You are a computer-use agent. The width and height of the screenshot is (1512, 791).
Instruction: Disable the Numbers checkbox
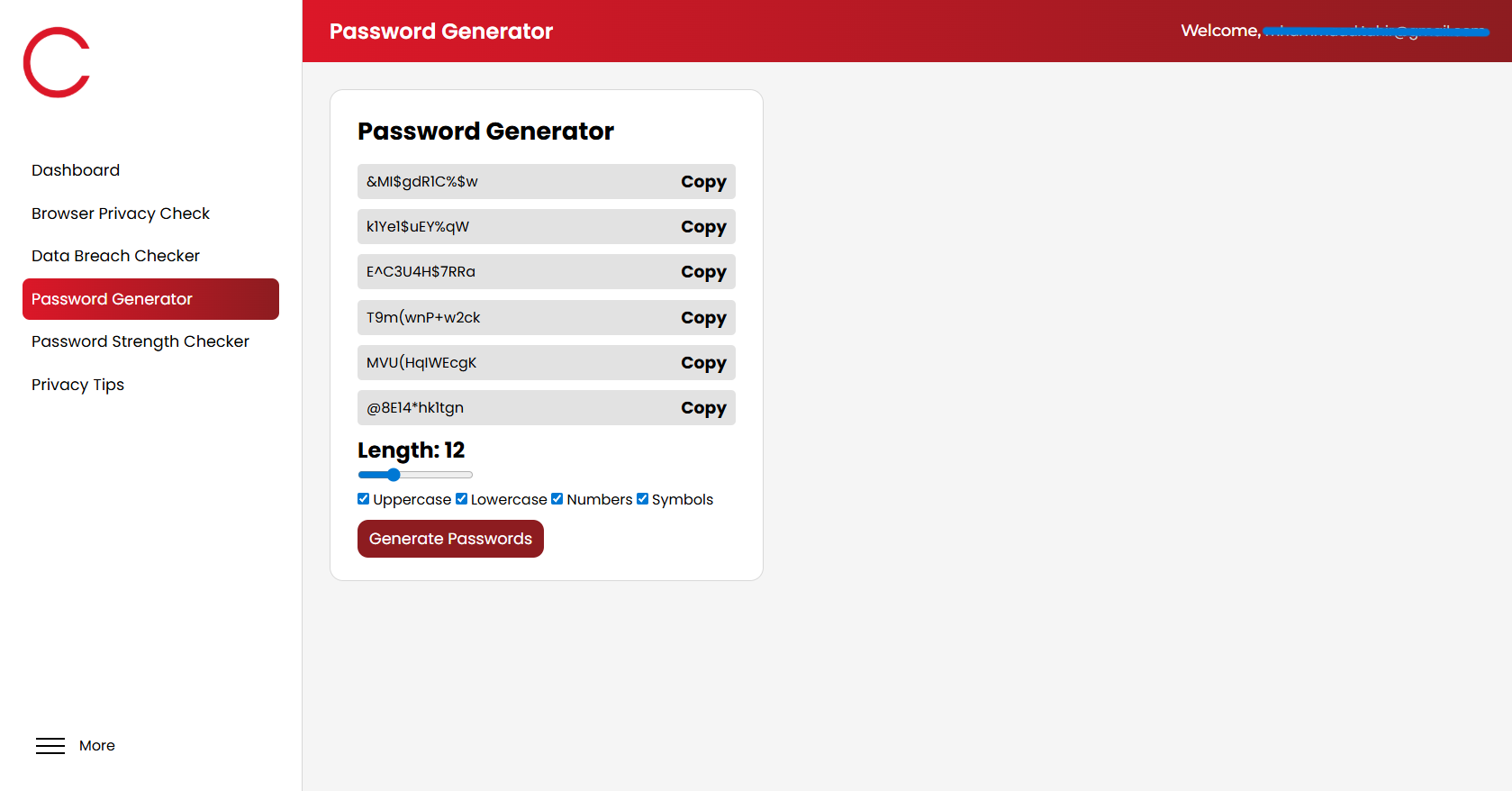pos(557,499)
